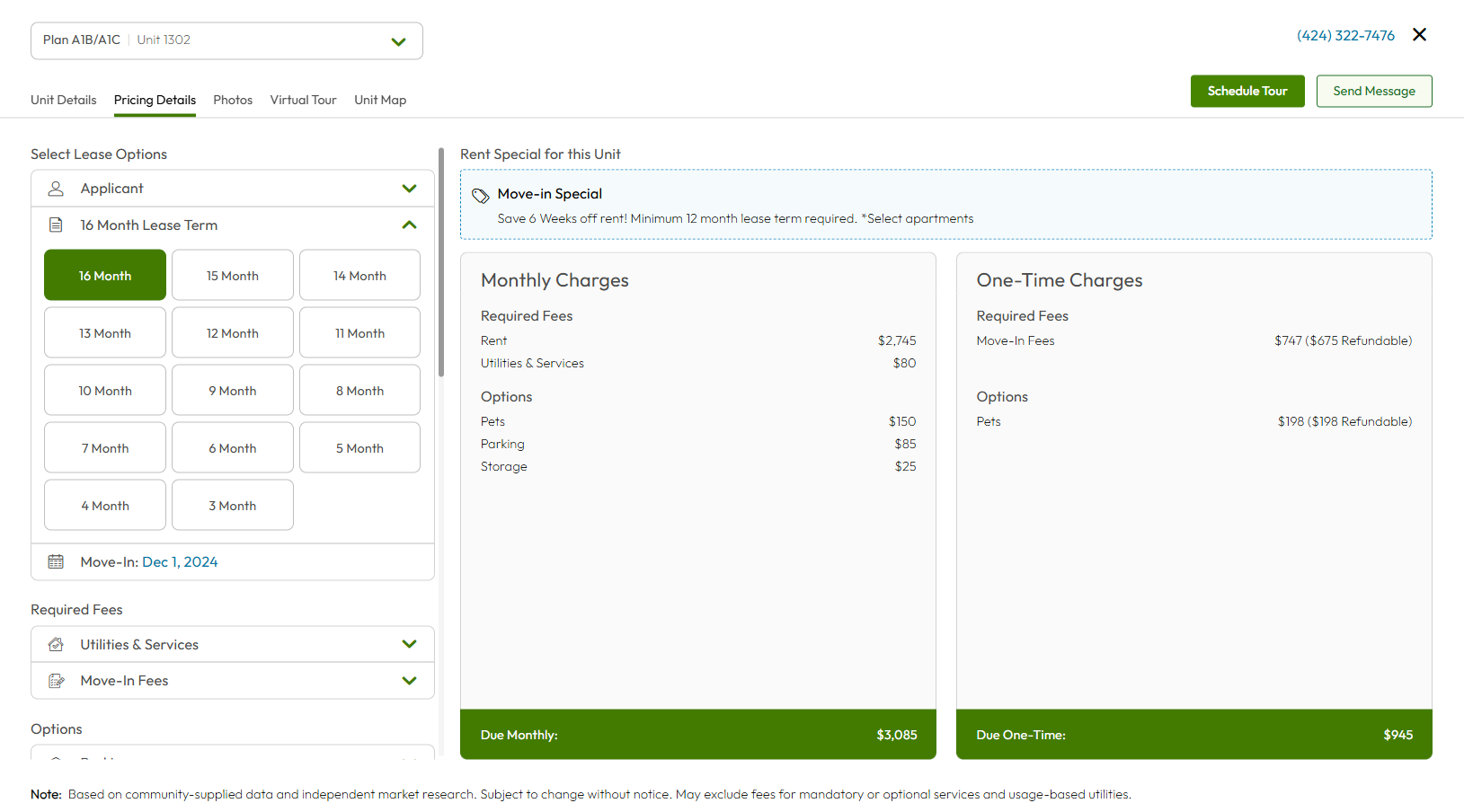Screen dimensions: 1464x812
Task: Click the Utilities & Services house icon
Action: coord(56,645)
